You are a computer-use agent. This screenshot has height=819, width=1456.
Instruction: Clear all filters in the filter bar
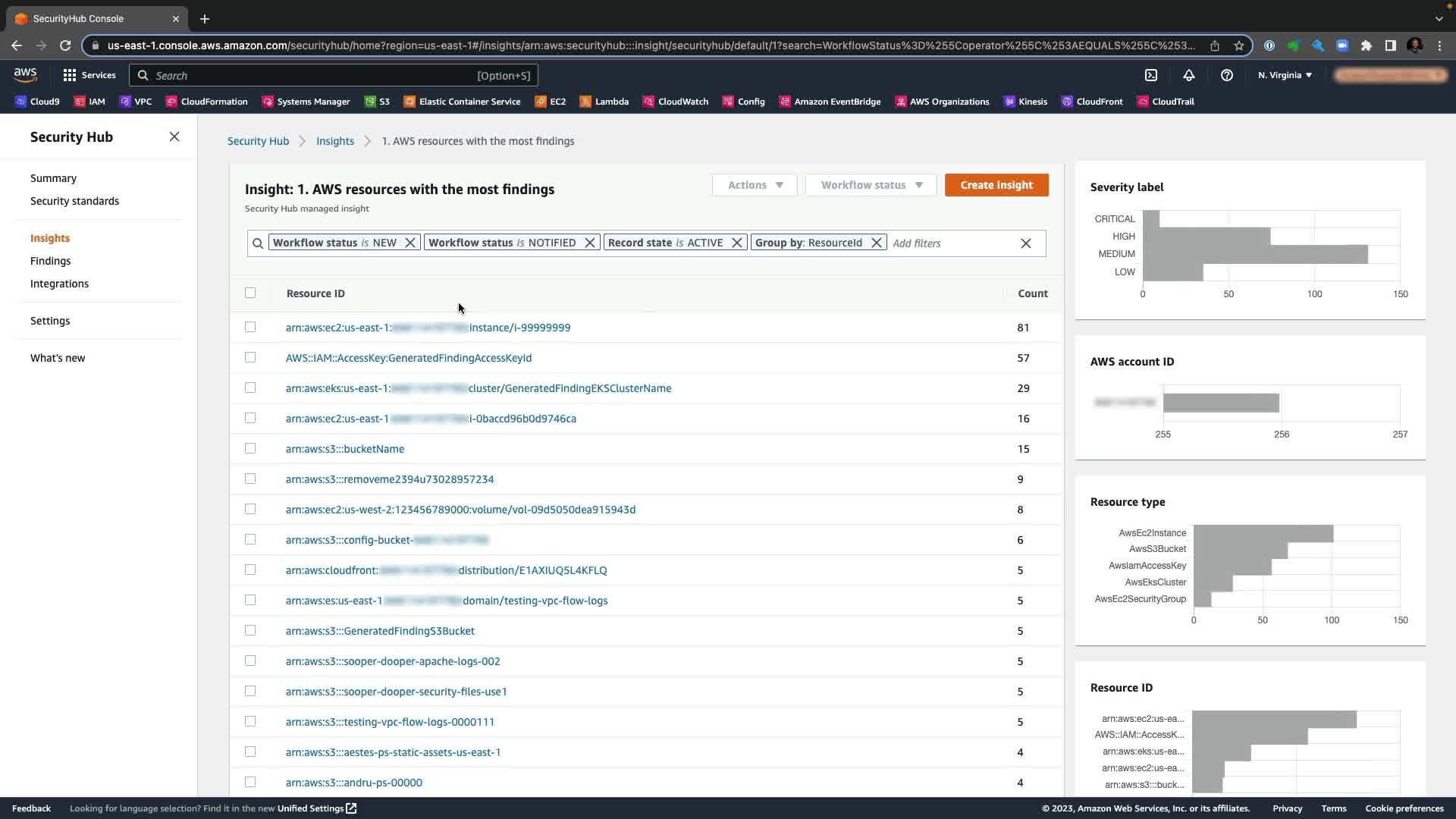click(x=1026, y=243)
